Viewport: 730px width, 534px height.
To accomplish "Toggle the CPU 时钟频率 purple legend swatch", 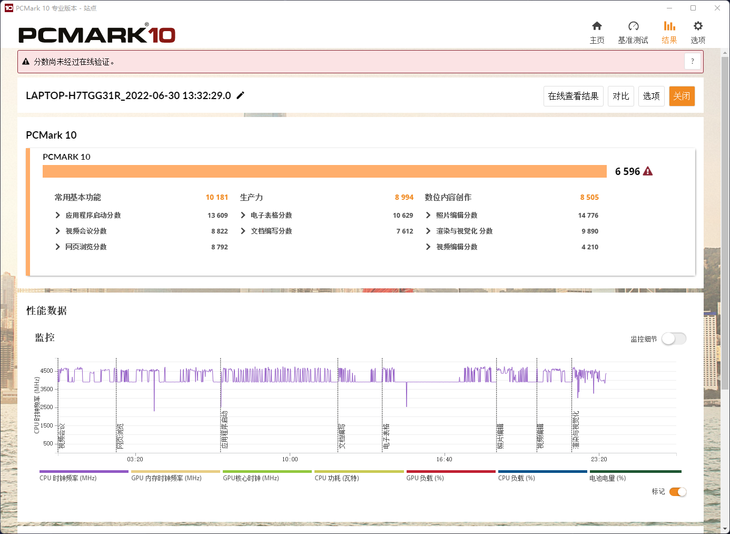I will pyautogui.click(x=83, y=472).
